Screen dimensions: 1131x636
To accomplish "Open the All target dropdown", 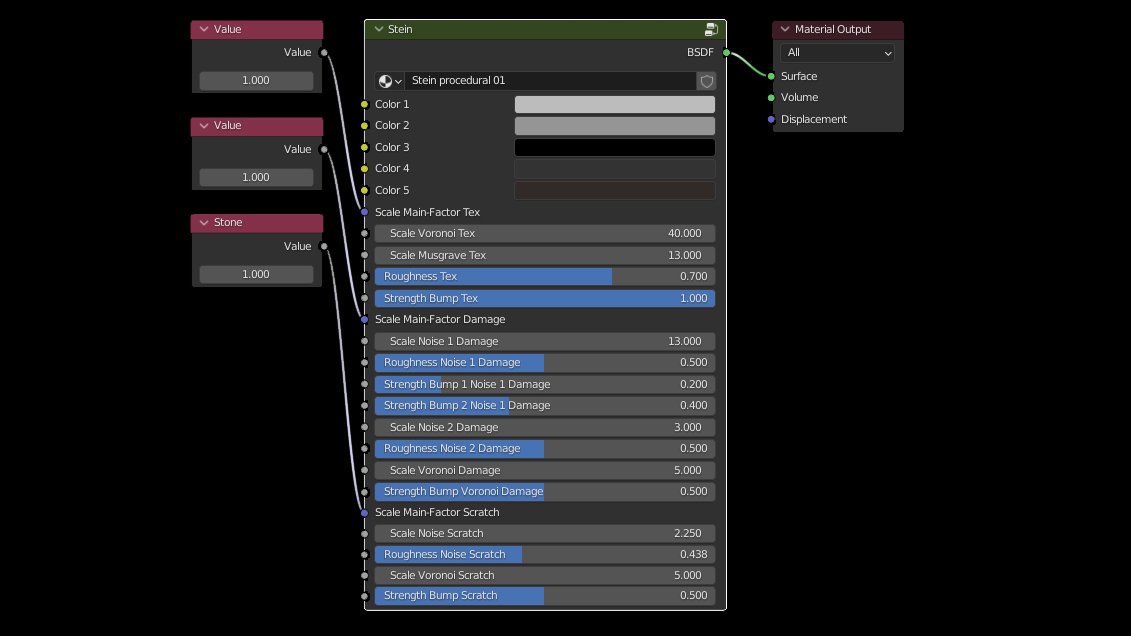I will [838, 53].
